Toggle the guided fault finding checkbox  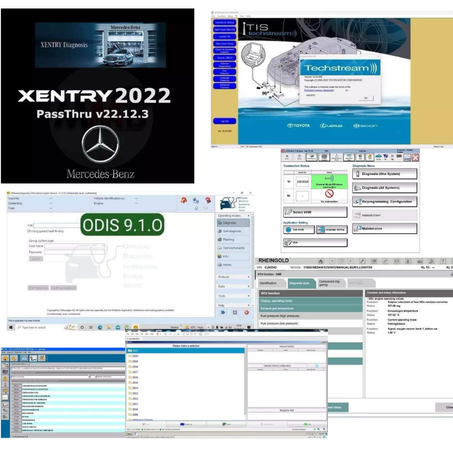point(29,231)
